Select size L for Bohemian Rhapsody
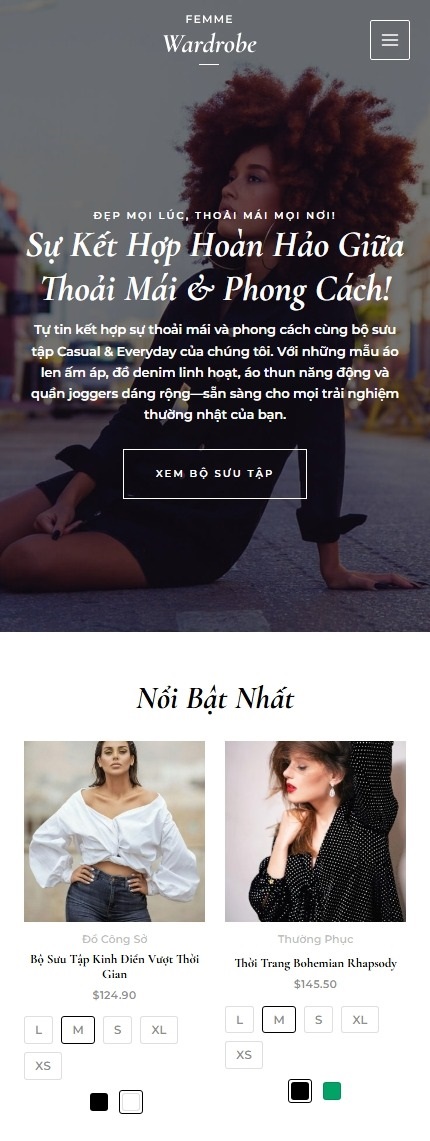 tap(239, 1020)
